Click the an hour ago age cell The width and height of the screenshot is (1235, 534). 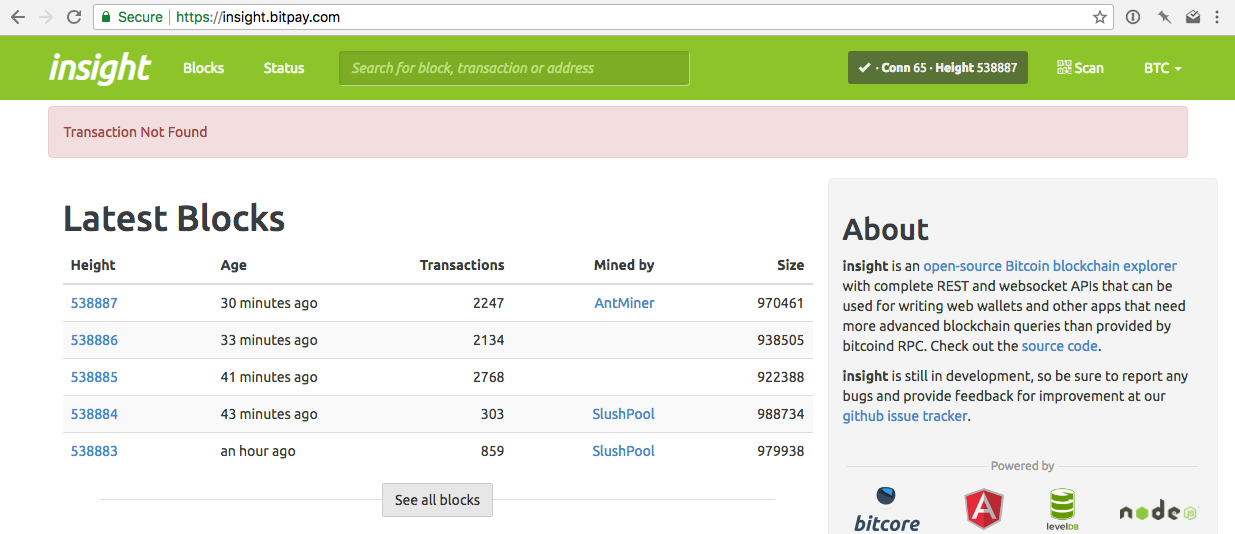pos(258,451)
